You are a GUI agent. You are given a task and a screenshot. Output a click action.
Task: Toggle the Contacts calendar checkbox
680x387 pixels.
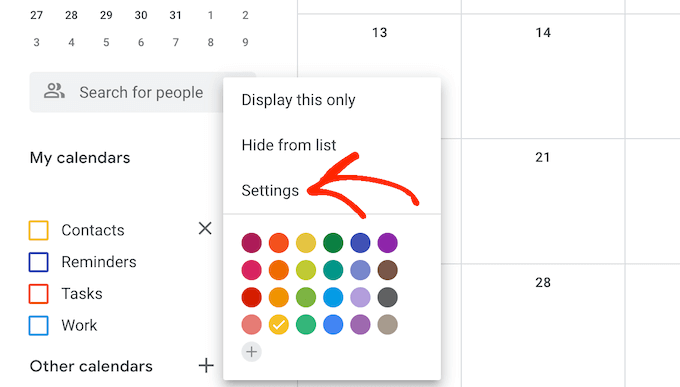pyautogui.click(x=39, y=230)
